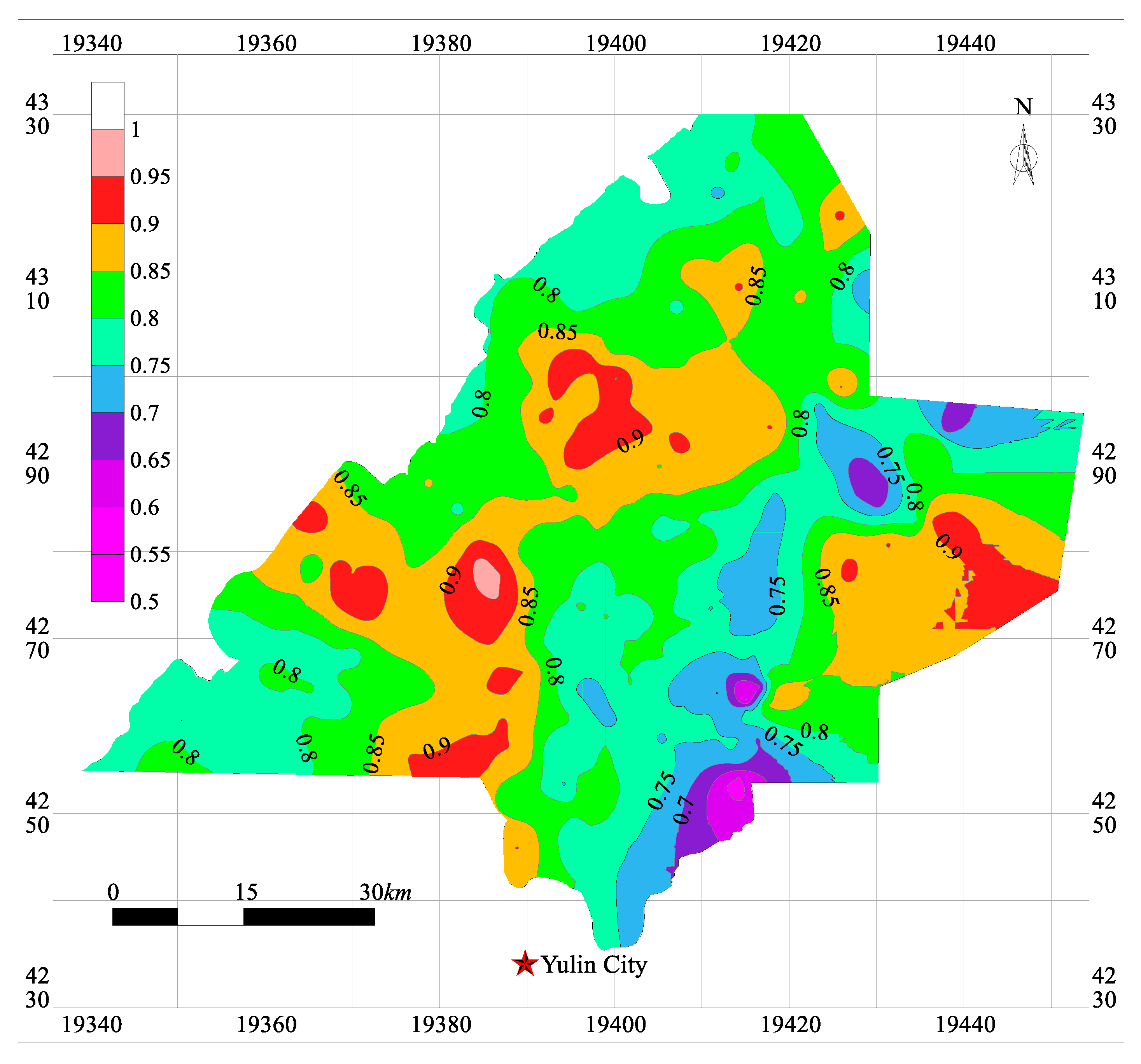Click the legend value label 0.5
The height and width of the screenshot is (1064, 1141).
[144, 602]
